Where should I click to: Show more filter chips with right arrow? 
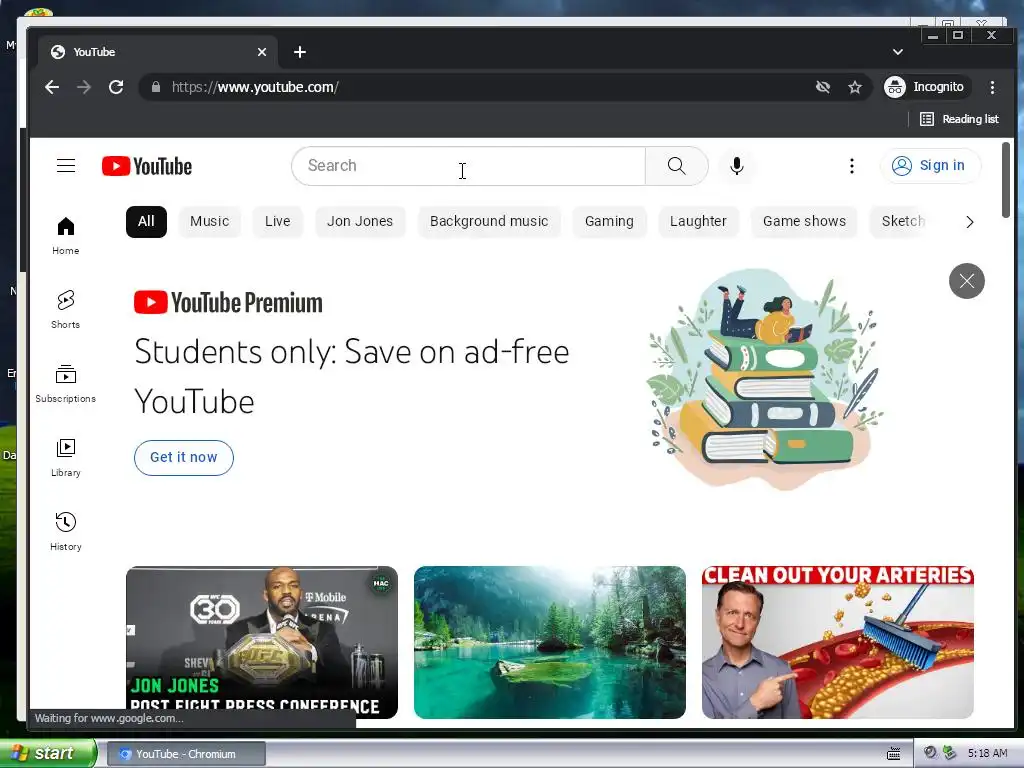(x=970, y=222)
